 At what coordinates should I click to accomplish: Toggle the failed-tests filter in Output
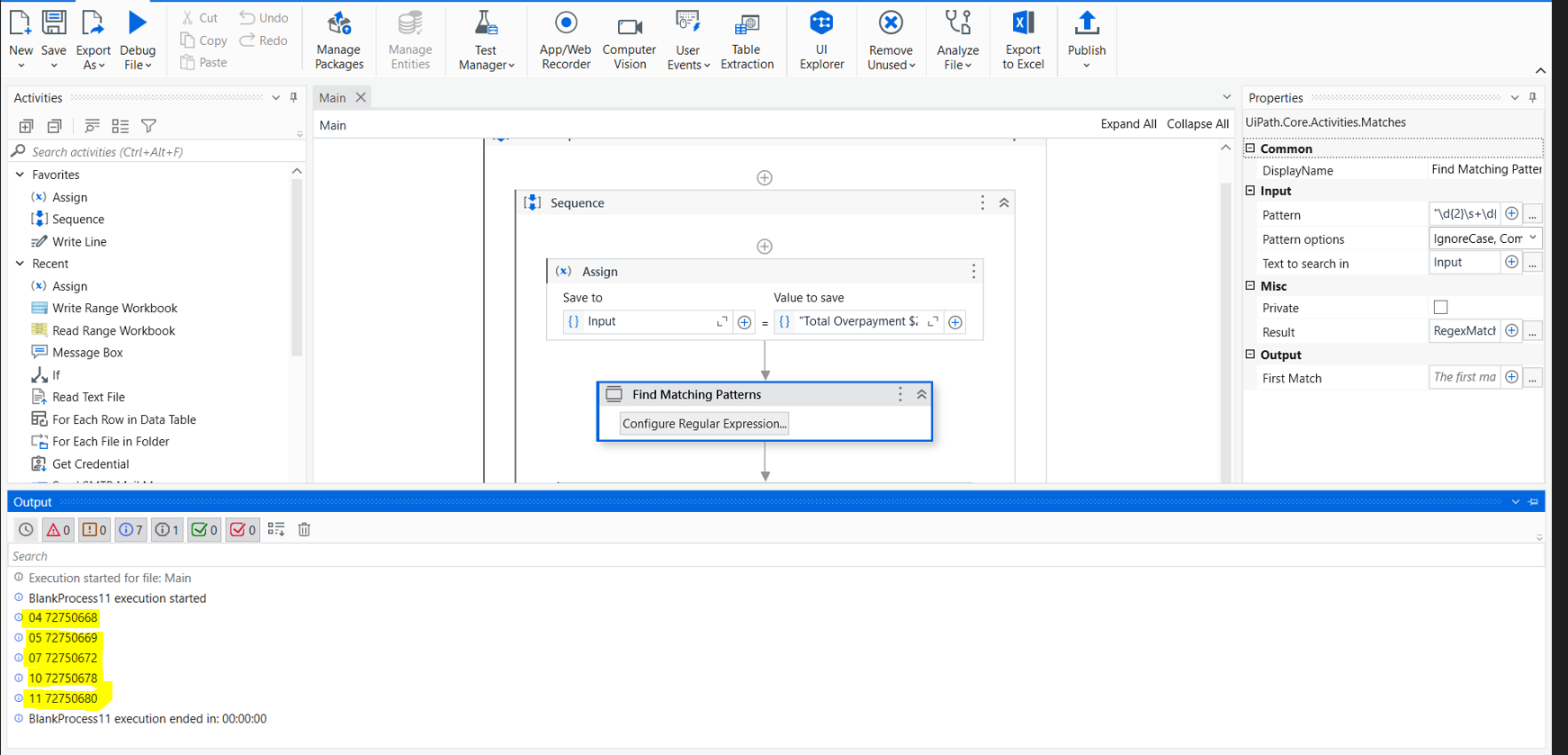pyautogui.click(x=242, y=530)
